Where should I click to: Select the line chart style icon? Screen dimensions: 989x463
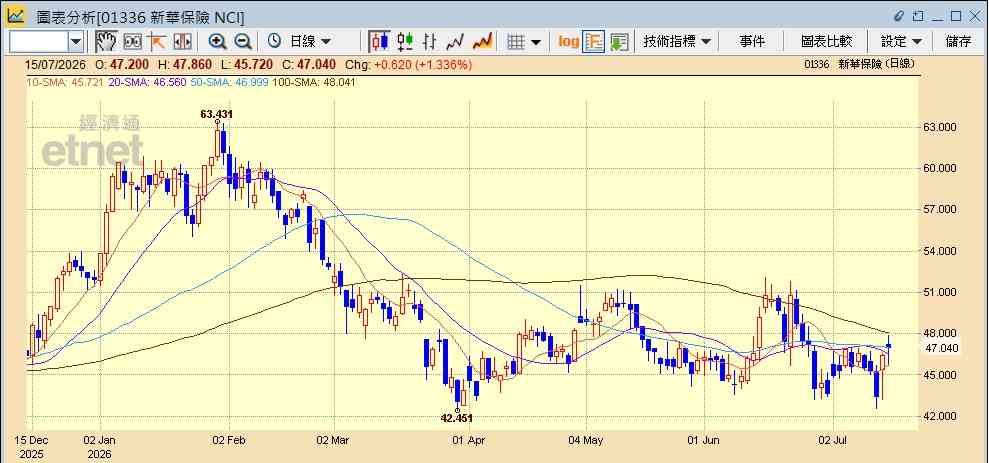(455, 42)
